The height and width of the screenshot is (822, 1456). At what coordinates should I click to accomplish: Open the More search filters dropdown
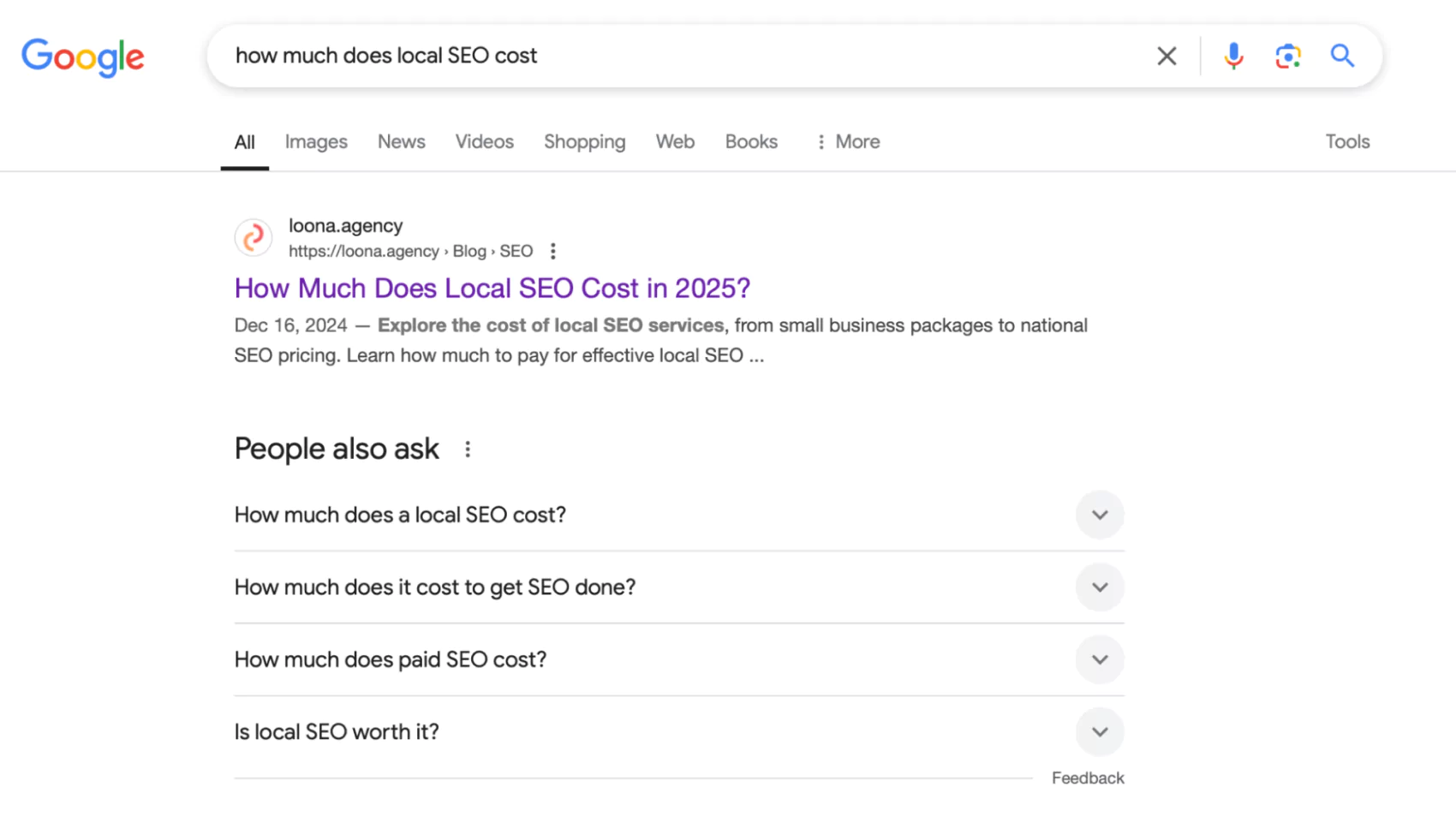848,142
